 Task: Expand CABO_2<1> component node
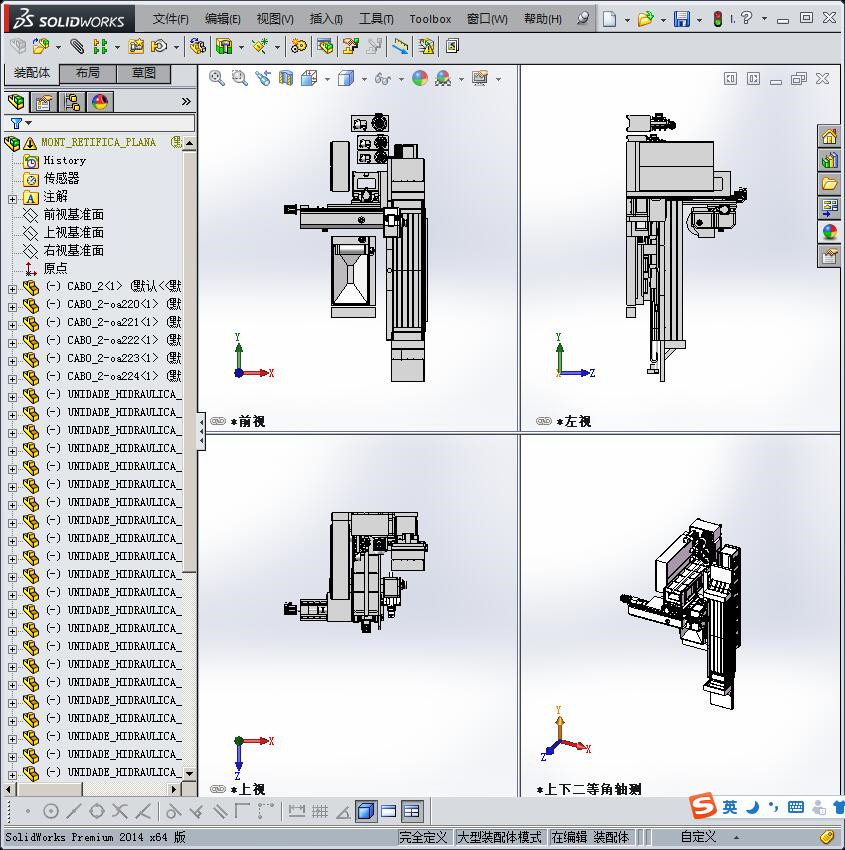point(12,289)
